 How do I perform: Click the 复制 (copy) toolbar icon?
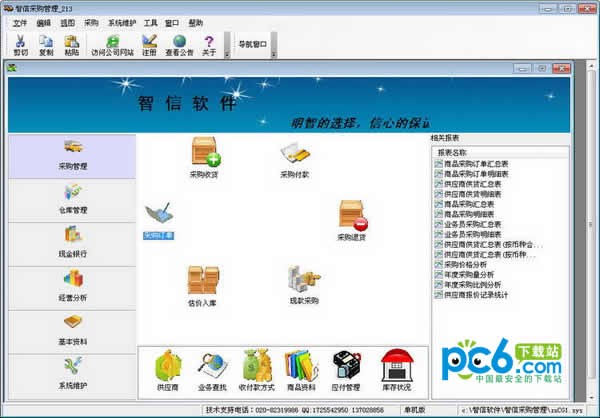46,45
